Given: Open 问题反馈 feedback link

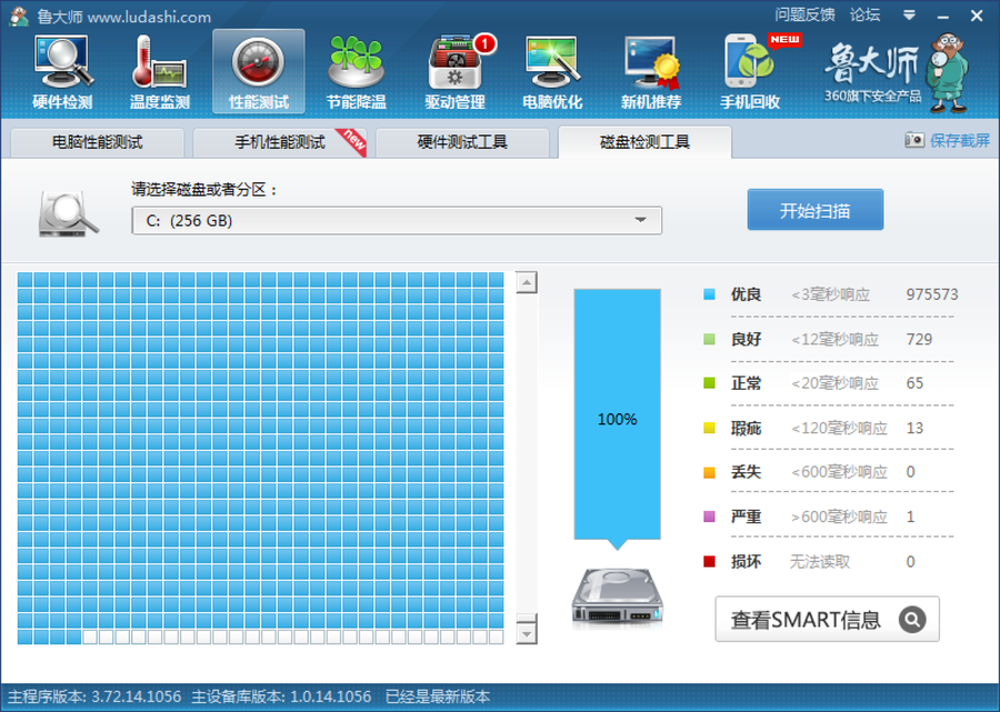Looking at the screenshot, I should coord(805,15).
